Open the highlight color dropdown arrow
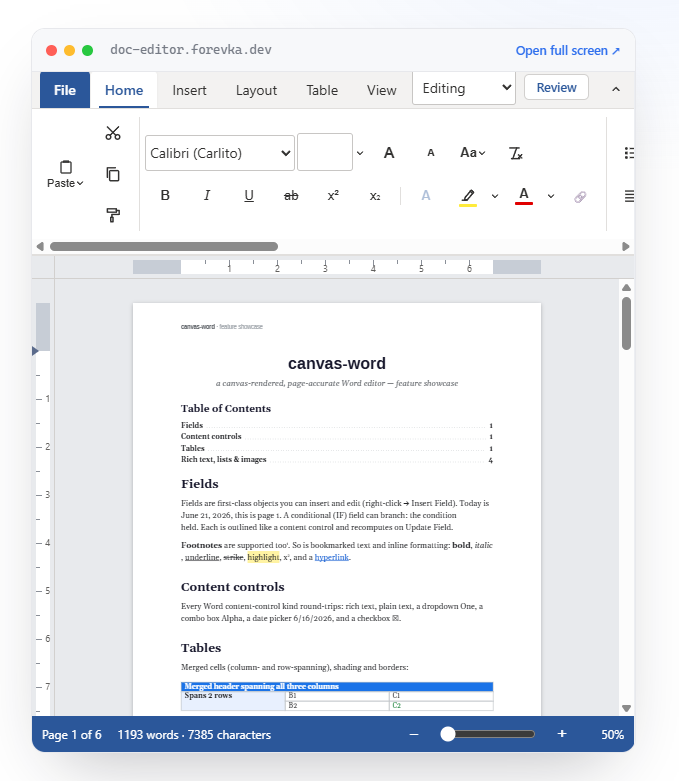679x781 pixels. click(495, 196)
